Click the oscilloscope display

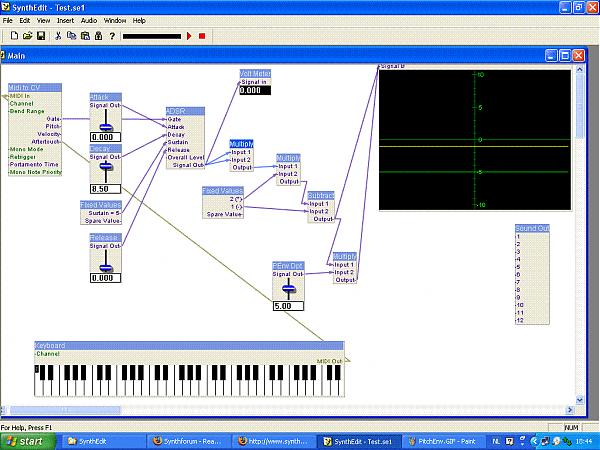(475, 140)
